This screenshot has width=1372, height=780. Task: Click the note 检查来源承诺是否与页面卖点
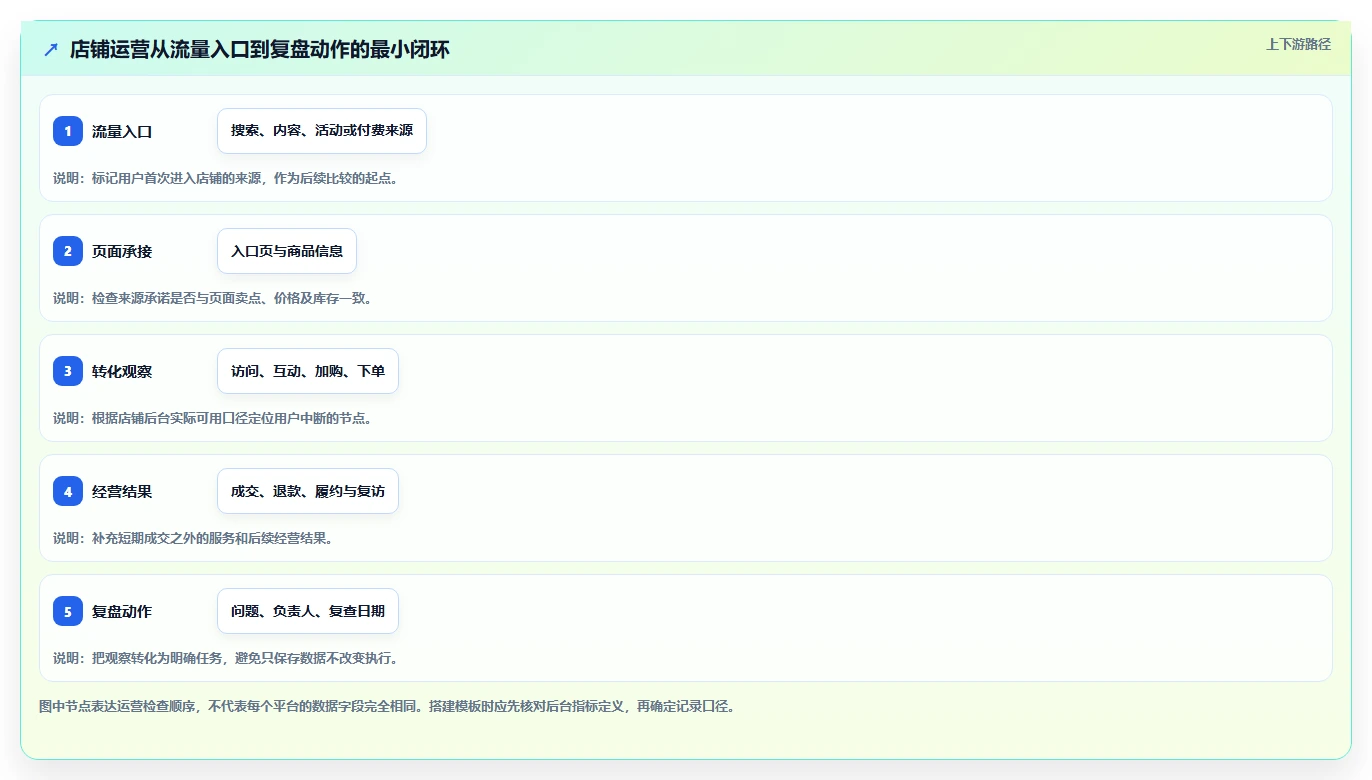coord(177,298)
